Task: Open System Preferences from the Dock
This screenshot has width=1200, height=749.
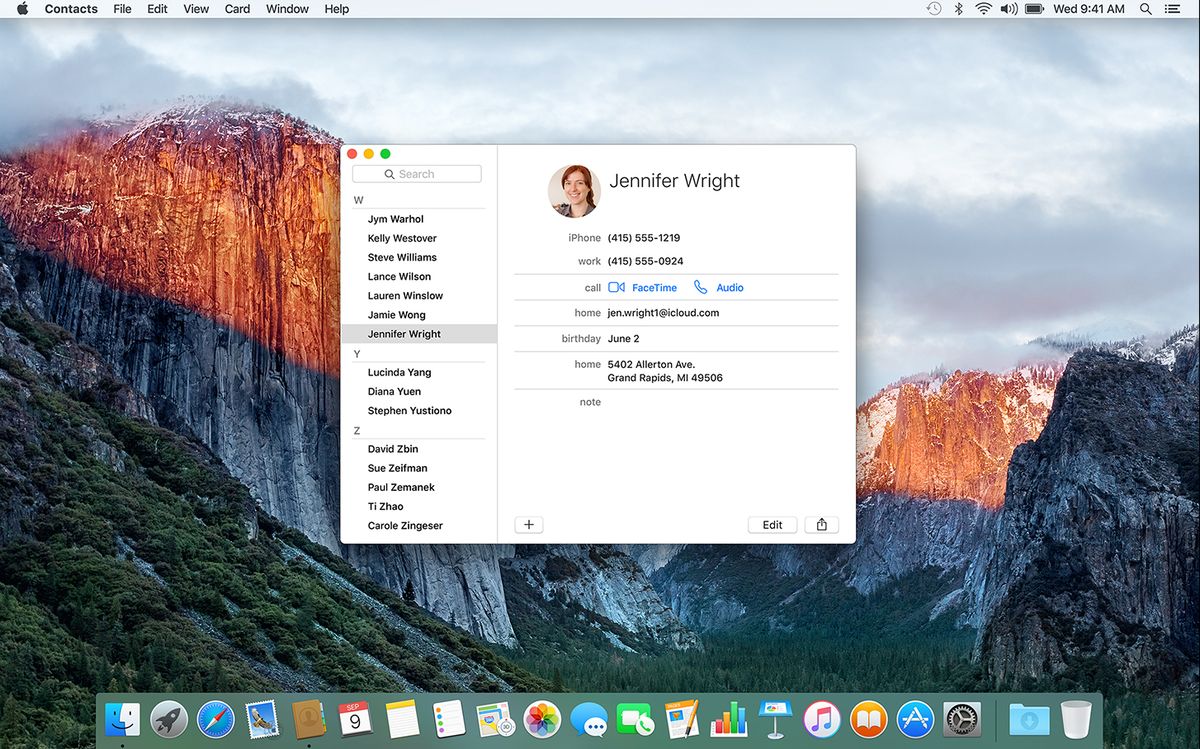Action: tap(961, 718)
